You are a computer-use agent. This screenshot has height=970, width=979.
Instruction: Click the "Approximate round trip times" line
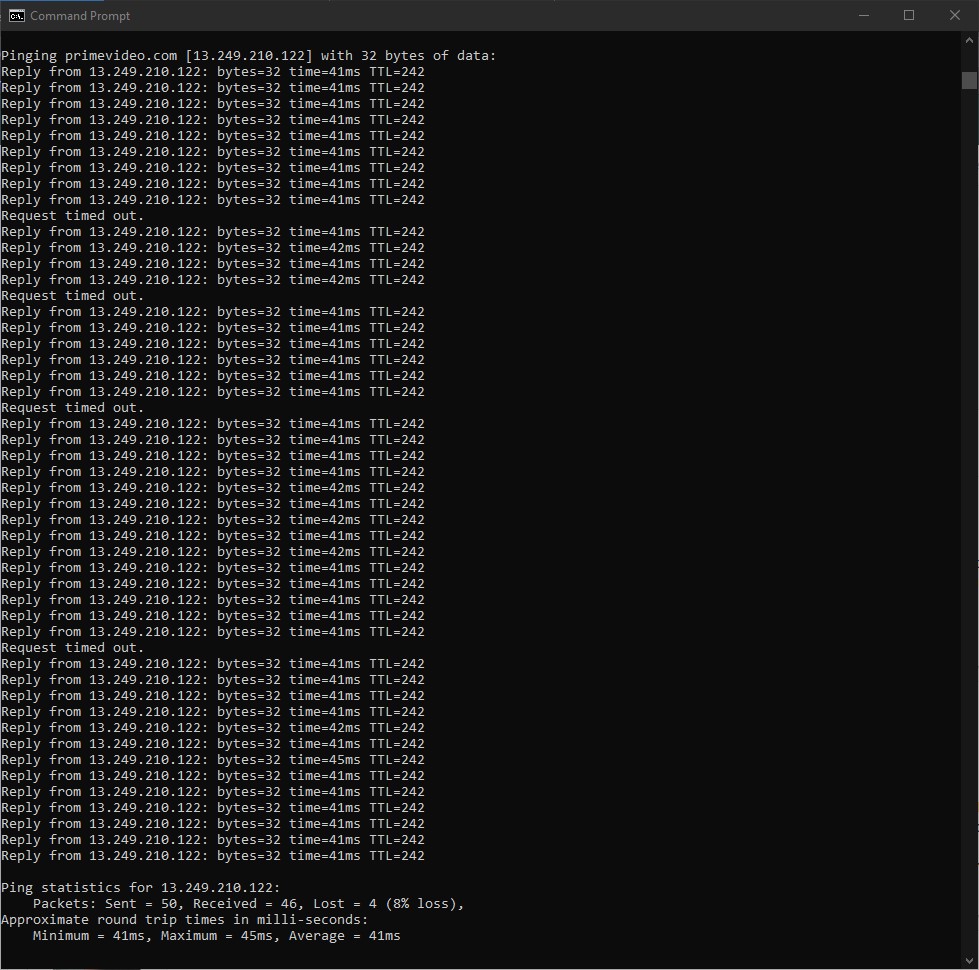(185, 920)
